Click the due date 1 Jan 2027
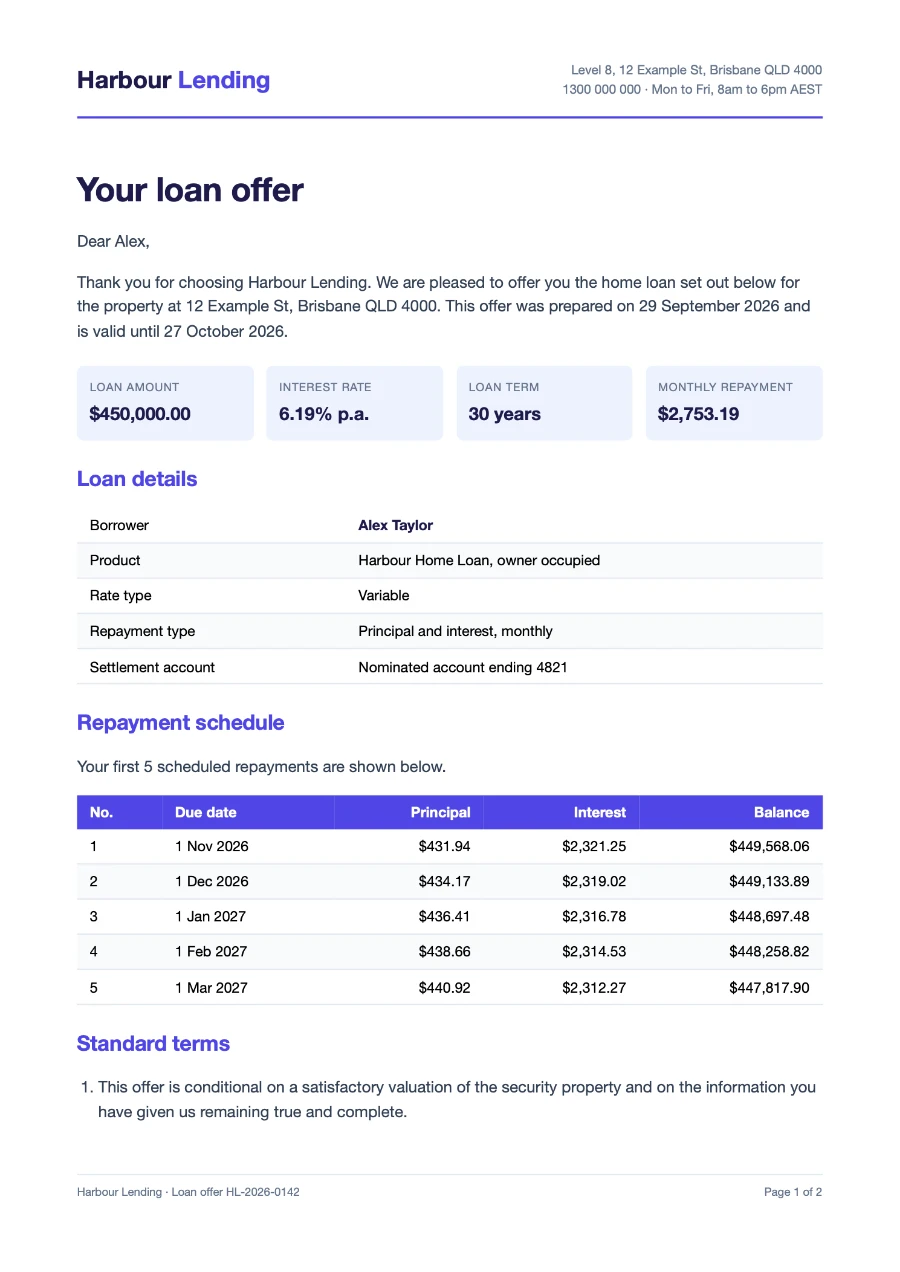This screenshot has height=1272, width=900. tap(210, 916)
